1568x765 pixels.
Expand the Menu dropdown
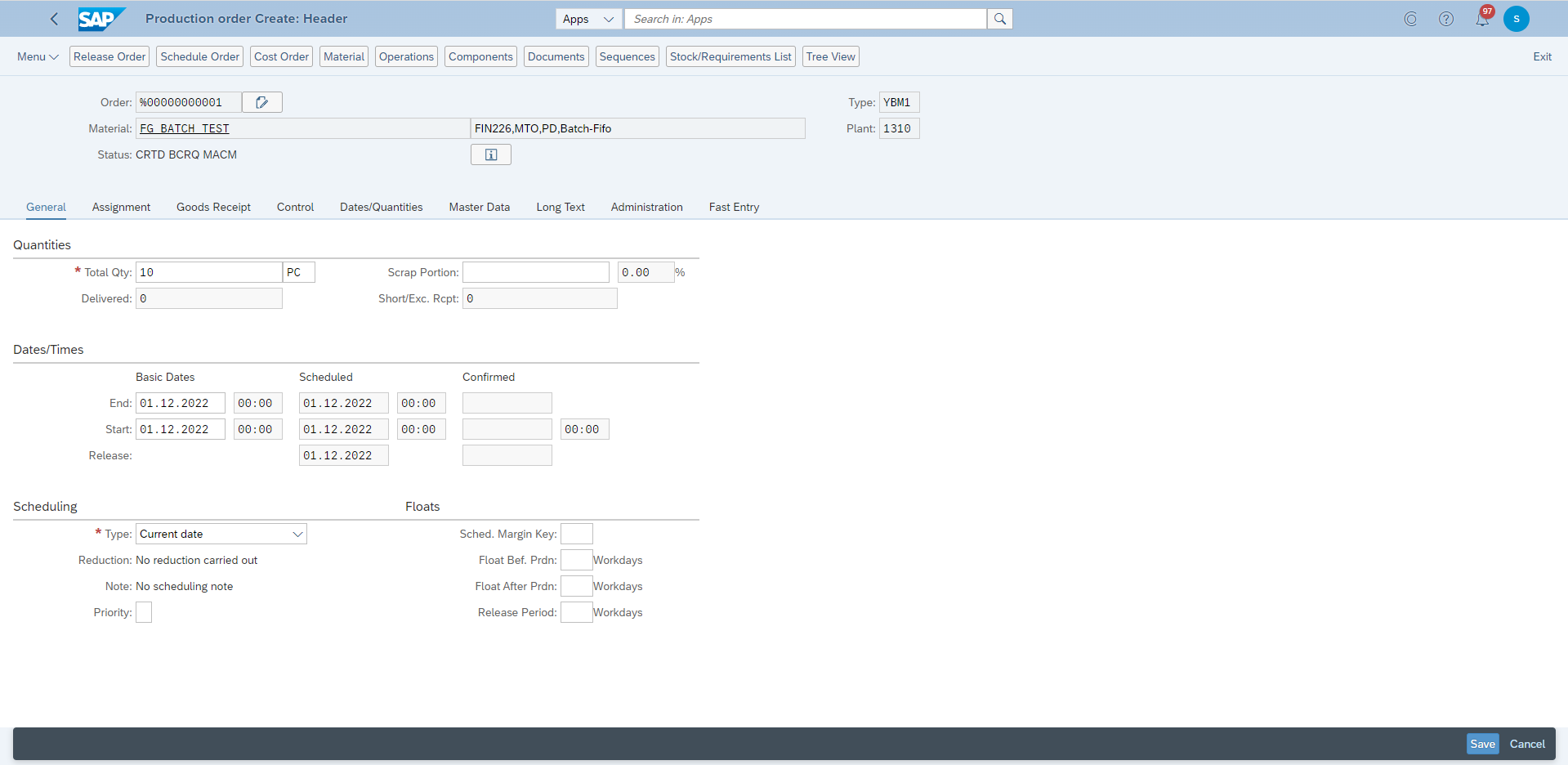click(38, 56)
